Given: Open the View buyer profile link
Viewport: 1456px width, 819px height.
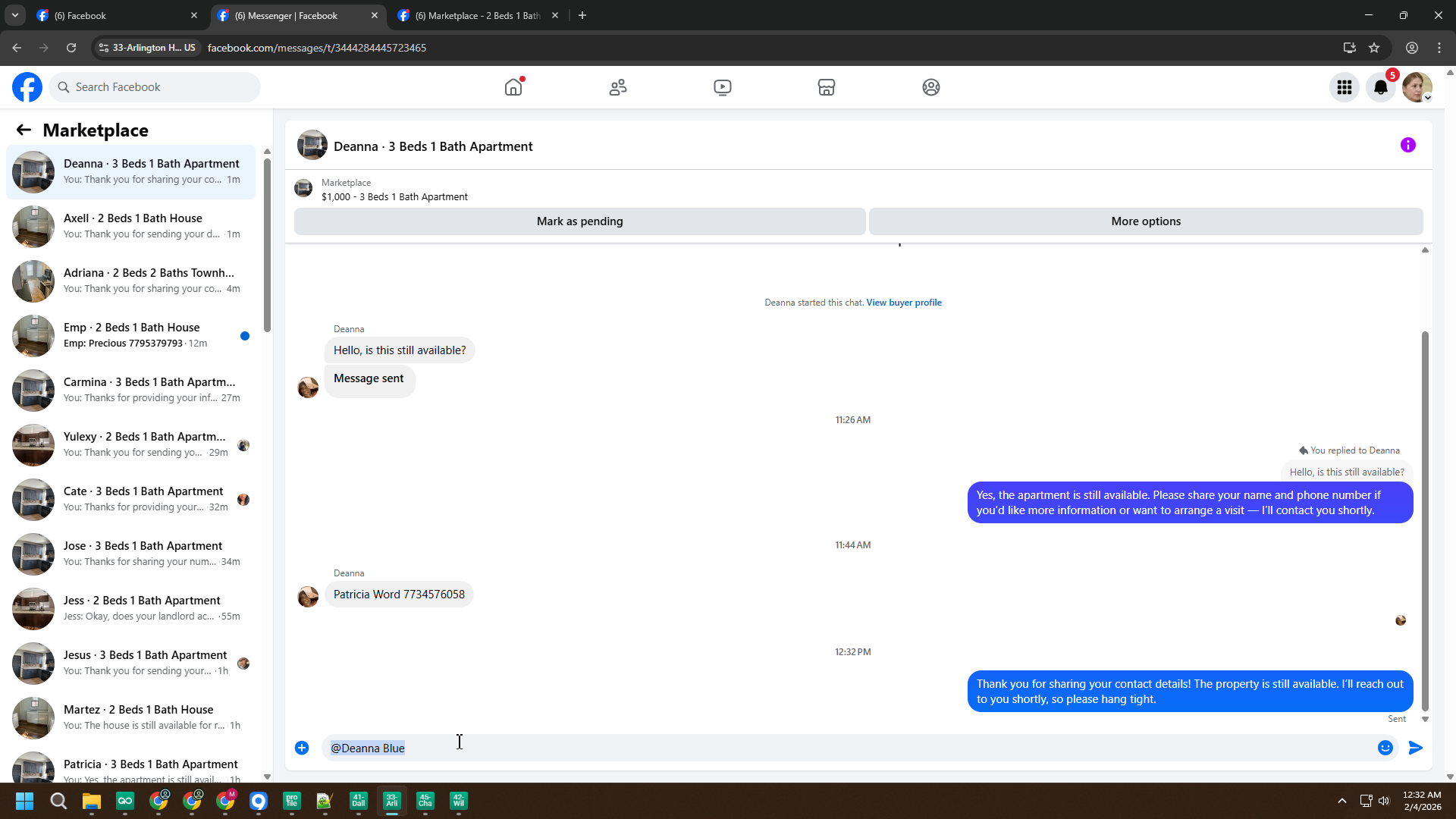Looking at the screenshot, I should (903, 303).
